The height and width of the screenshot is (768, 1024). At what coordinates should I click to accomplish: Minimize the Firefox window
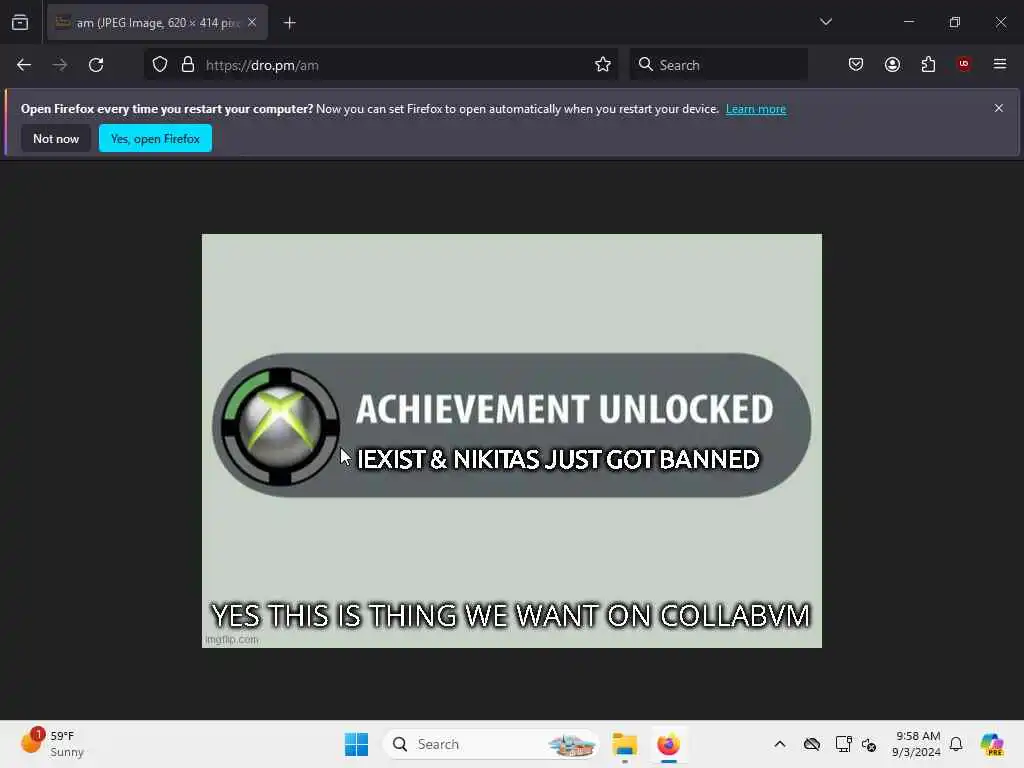[908, 22]
